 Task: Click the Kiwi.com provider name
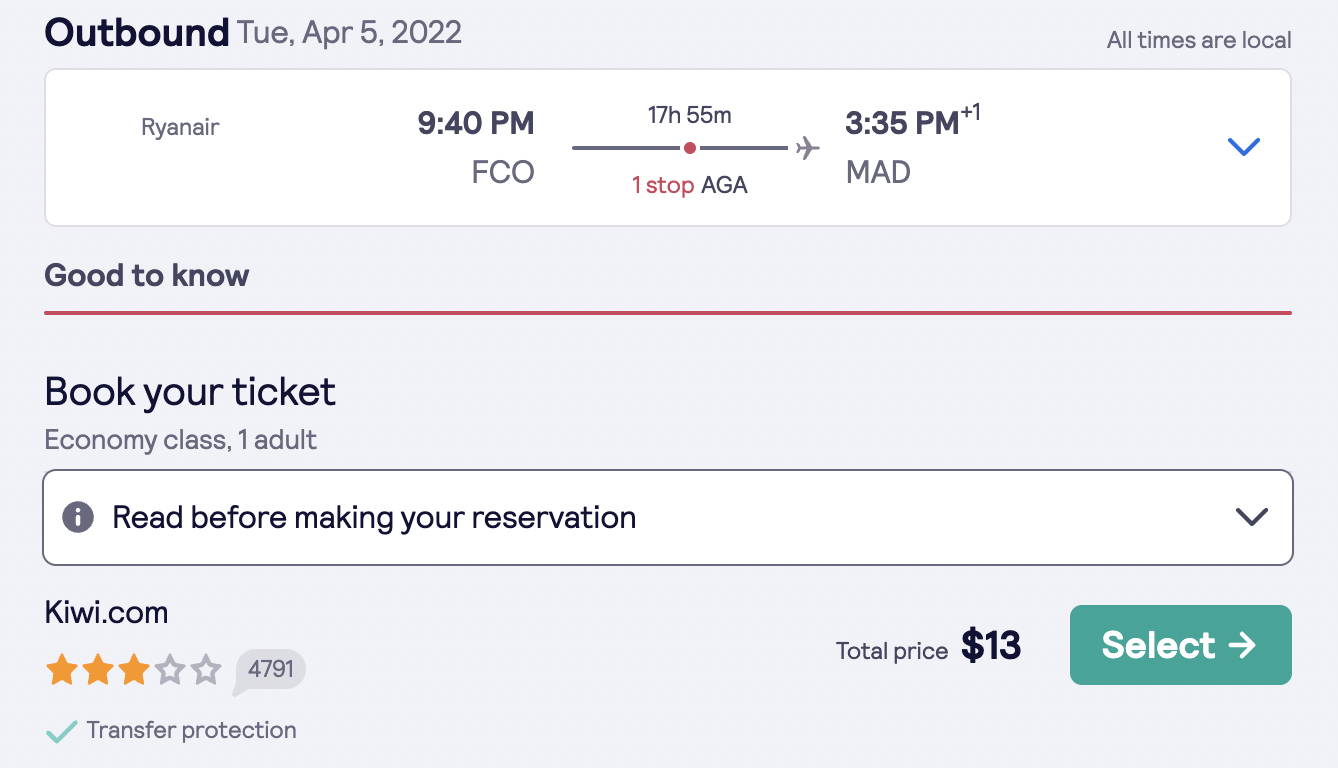pos(106,612)
